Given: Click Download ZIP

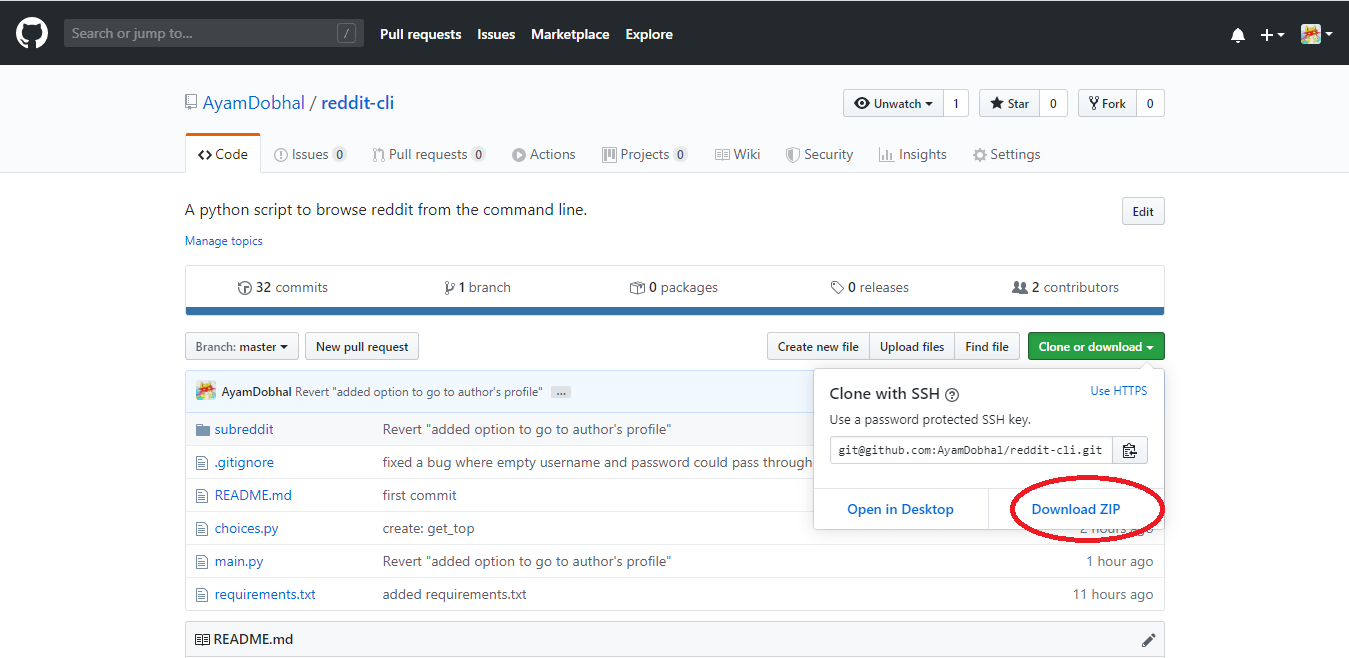Looking at the screenshot, I should coord(1076,509).
